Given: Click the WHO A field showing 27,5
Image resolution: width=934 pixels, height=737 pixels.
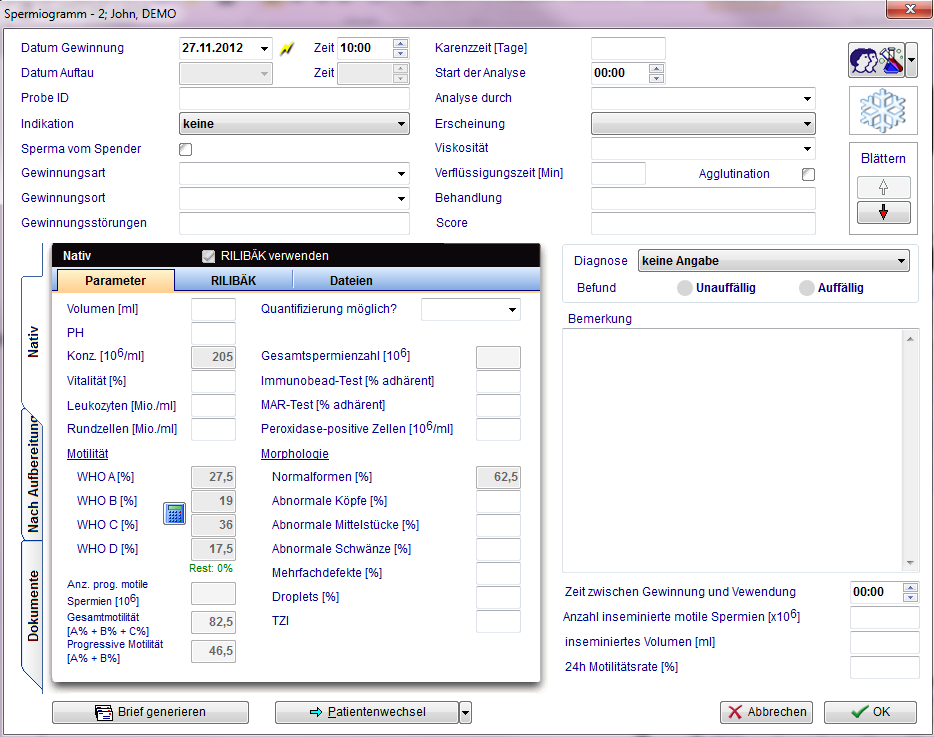Looking at the screenshot, I should pyautogui.click(x=213, y=477).
